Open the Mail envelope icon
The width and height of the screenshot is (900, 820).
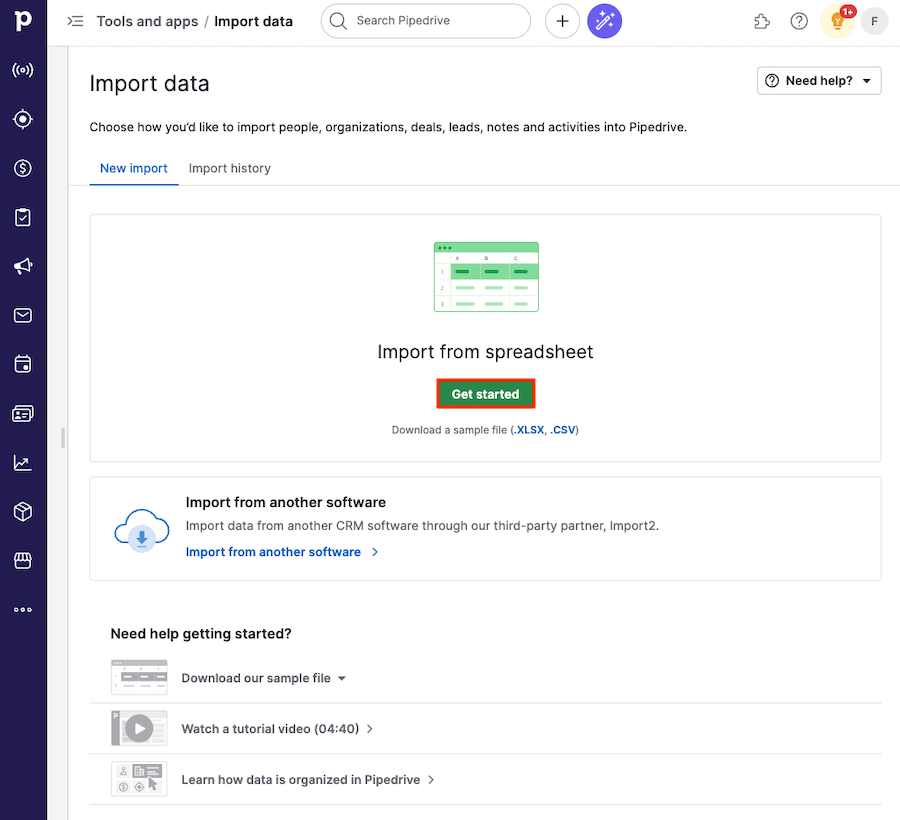pos(23,315)
